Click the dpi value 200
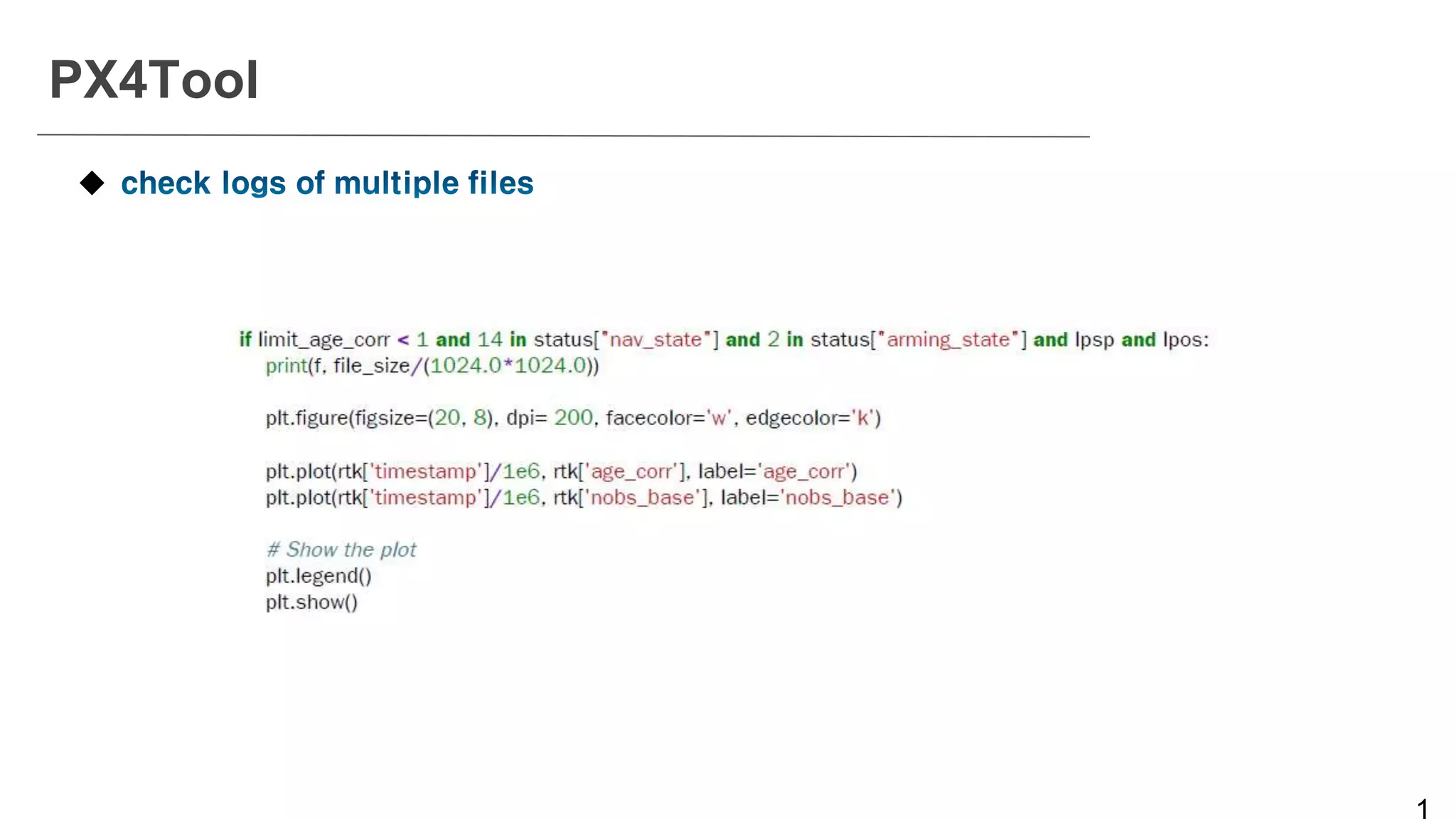Image resolution: width=1456 pixels, height=819 pixels. click(573, 418)
